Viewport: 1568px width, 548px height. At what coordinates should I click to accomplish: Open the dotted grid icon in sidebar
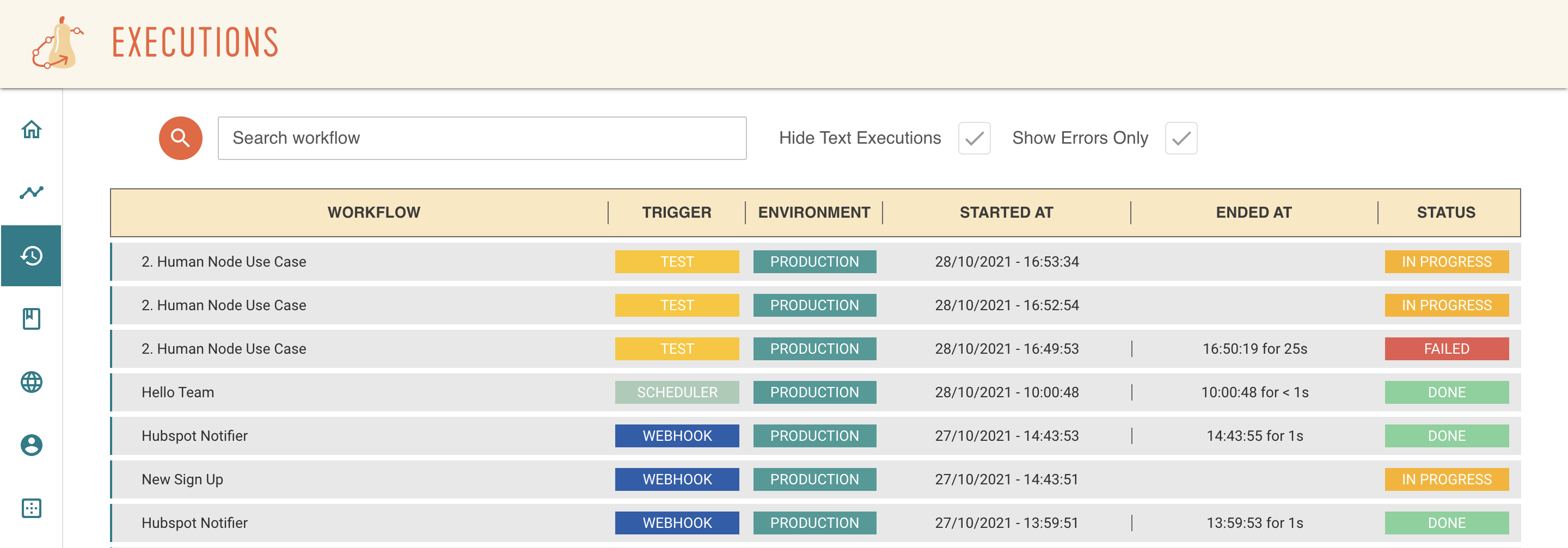click(32, 508)
